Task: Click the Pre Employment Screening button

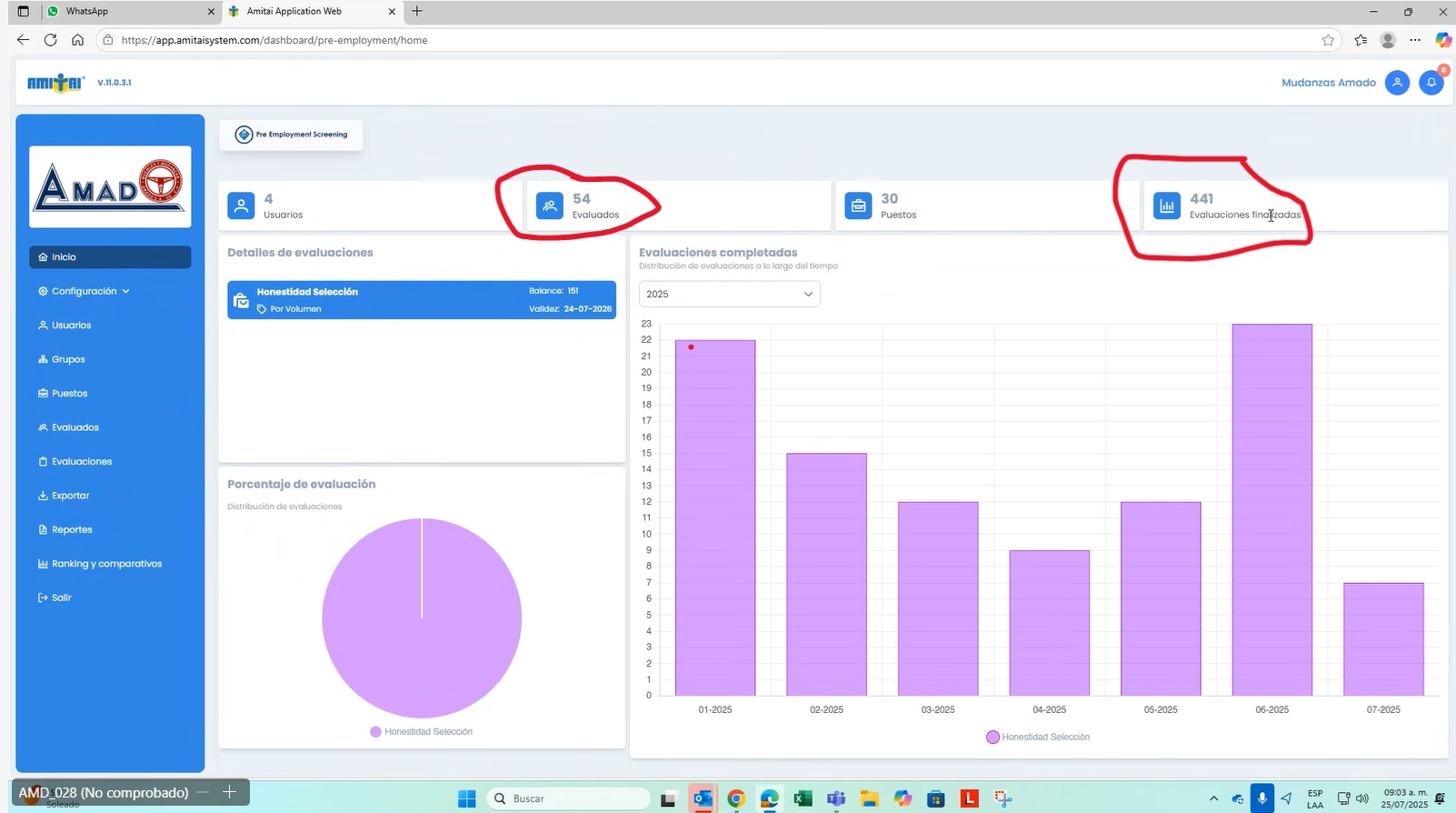Action: click(291, 135)
